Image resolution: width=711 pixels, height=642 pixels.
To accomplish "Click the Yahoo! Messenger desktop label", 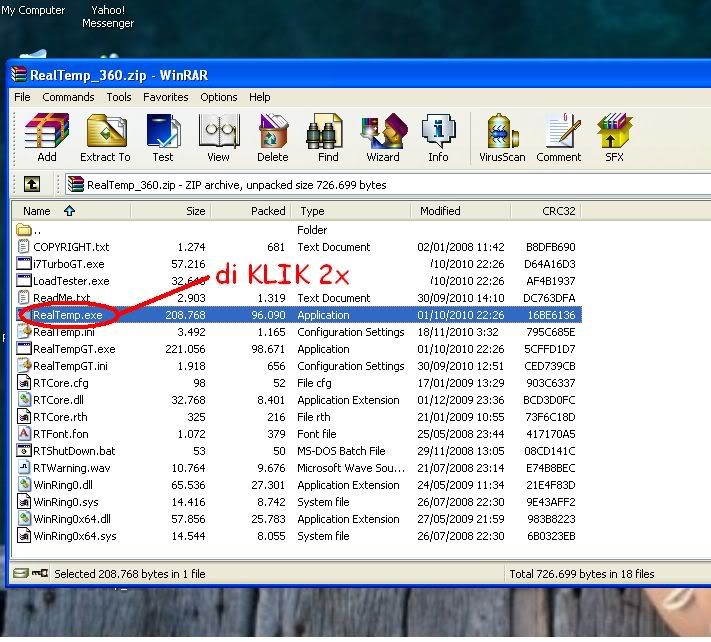I will [108, 16].
